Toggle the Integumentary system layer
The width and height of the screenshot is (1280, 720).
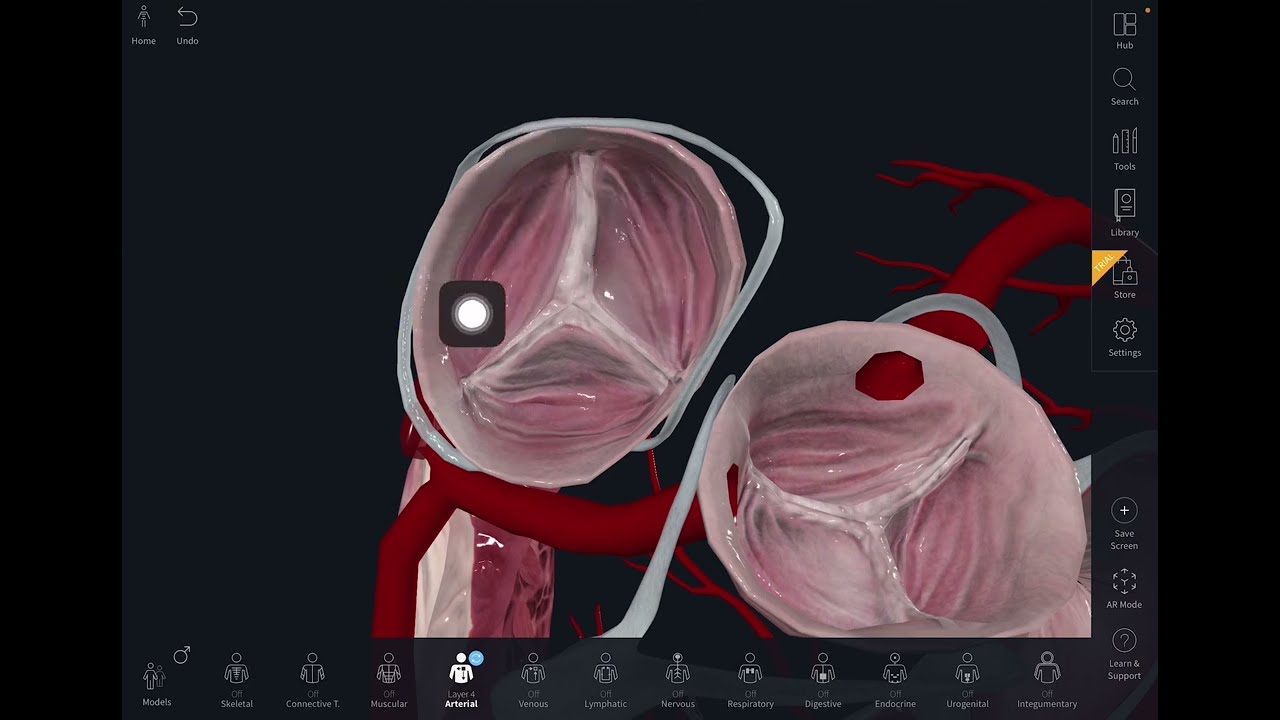tap(1047, 681)
